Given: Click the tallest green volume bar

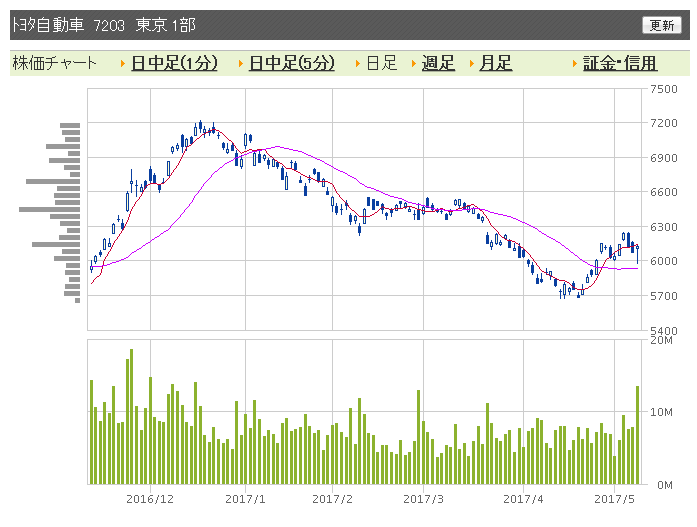Looking at the screenshot, I should tap(131, 416).
